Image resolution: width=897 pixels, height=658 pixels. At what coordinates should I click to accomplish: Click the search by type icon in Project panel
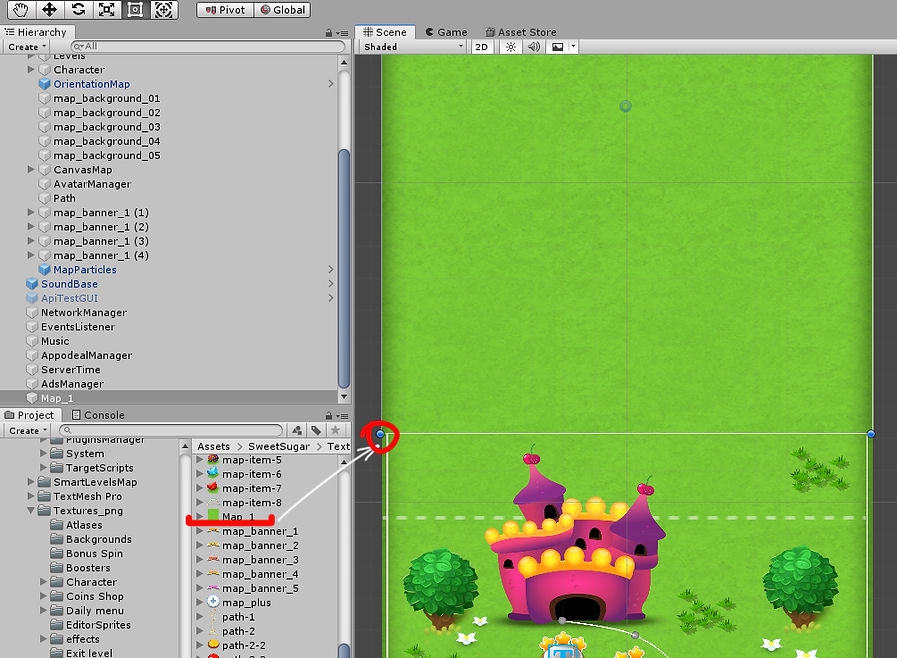coord(297,431)
